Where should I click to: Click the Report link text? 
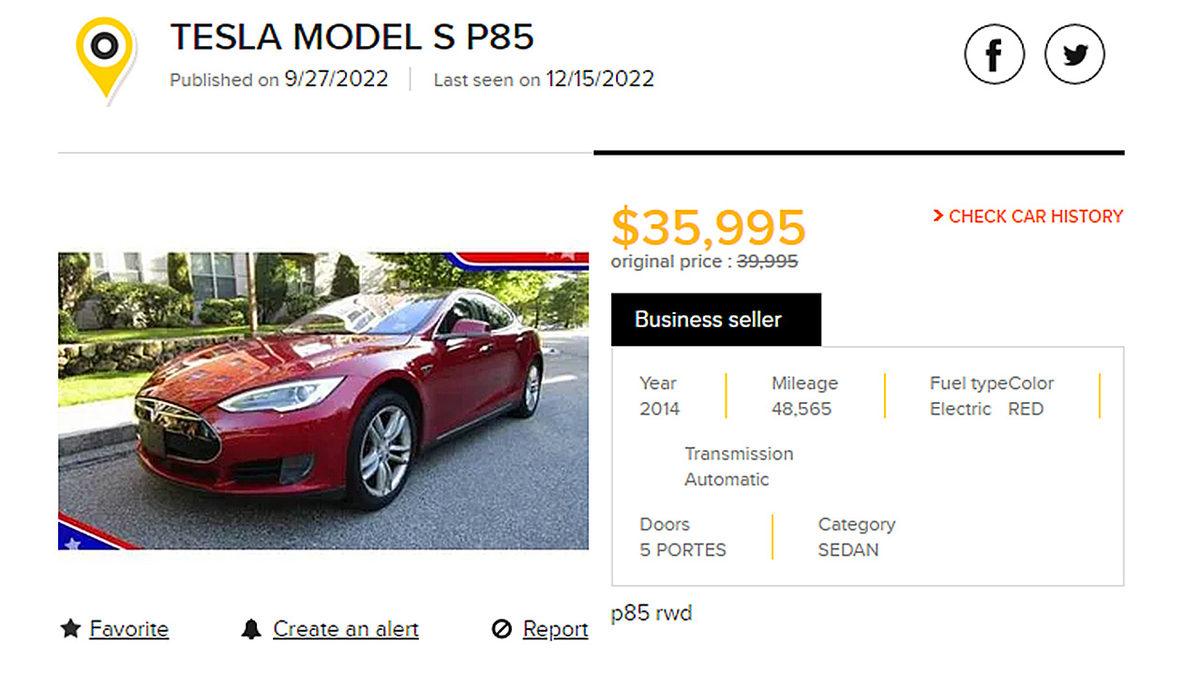pyautogui.click(x=555, y=629)
